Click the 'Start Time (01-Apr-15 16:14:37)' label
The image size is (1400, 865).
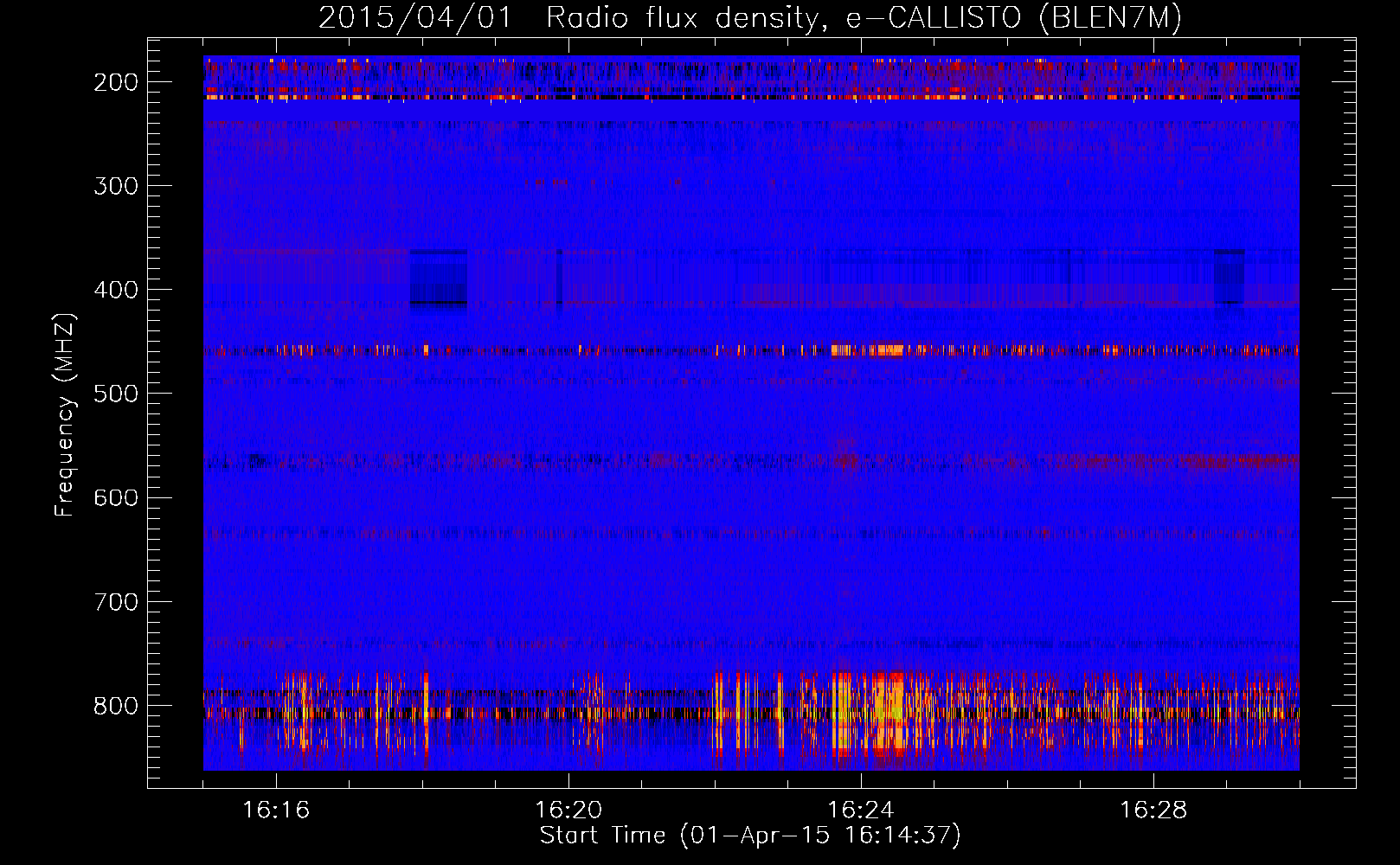pyautogui.click(x=750, y=836)
